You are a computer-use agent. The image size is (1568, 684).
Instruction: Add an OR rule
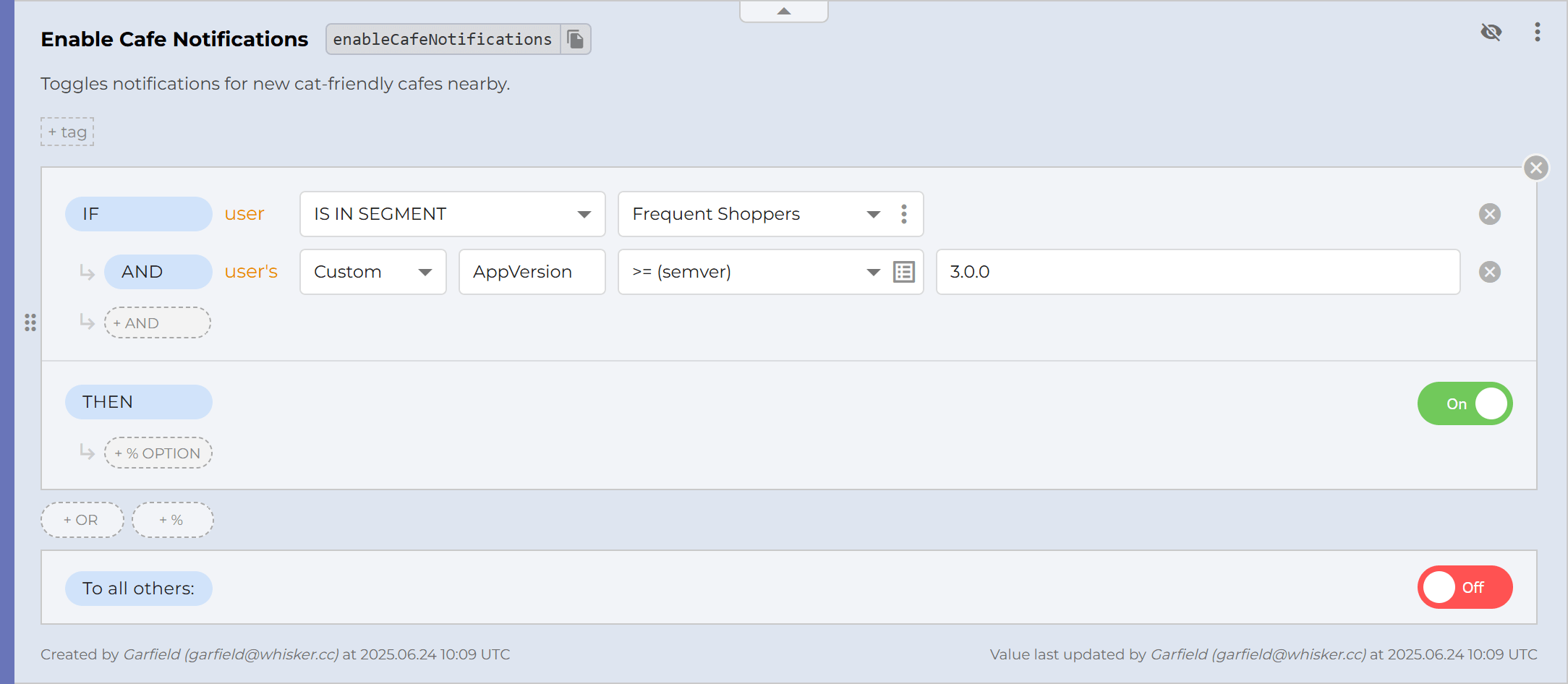pyautogui.click(x=82, y=520)
